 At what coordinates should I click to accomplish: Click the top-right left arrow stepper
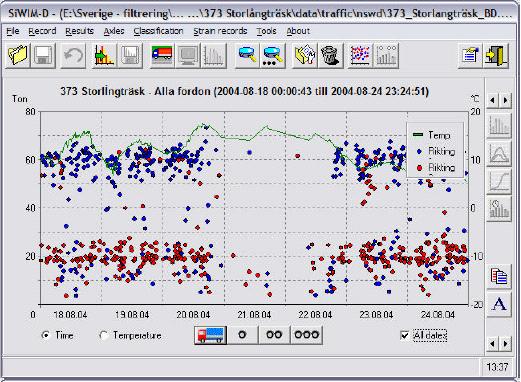click(492, 100)
